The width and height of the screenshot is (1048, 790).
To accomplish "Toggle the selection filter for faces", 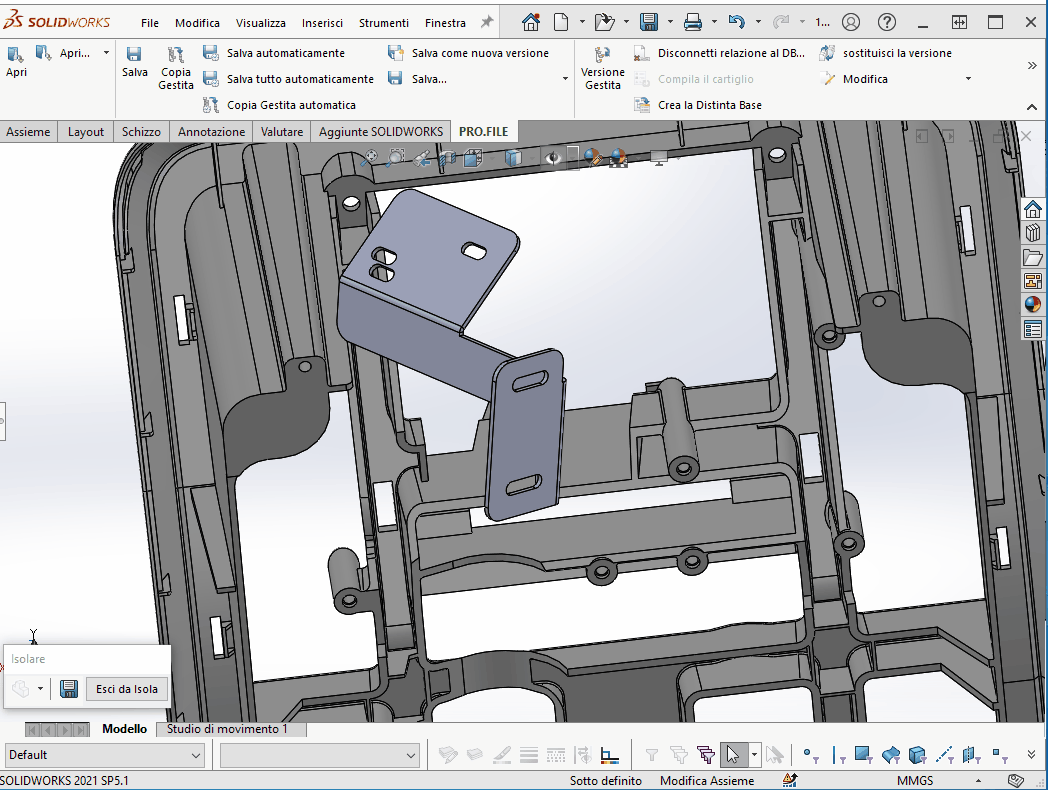I will pos(863,755).
